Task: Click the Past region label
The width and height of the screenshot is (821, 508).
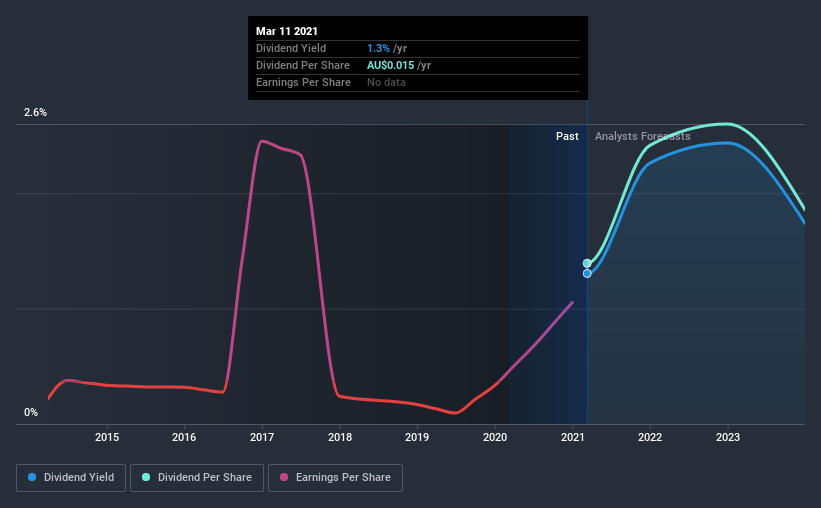Action: pyautogui.click(x=567, y=136)
